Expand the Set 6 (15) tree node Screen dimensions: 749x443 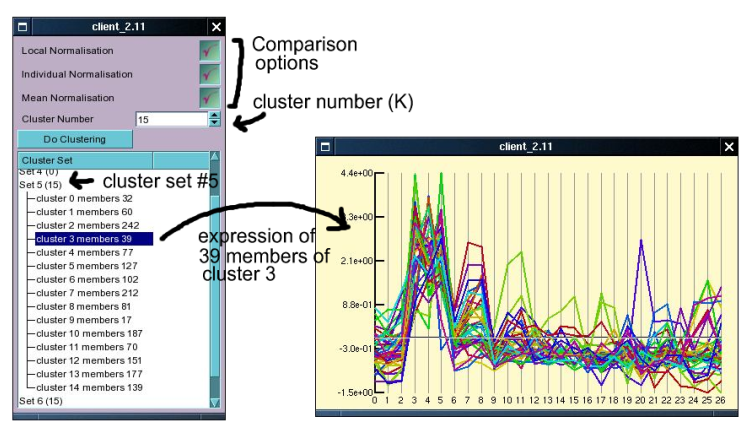tap(40, 400)
